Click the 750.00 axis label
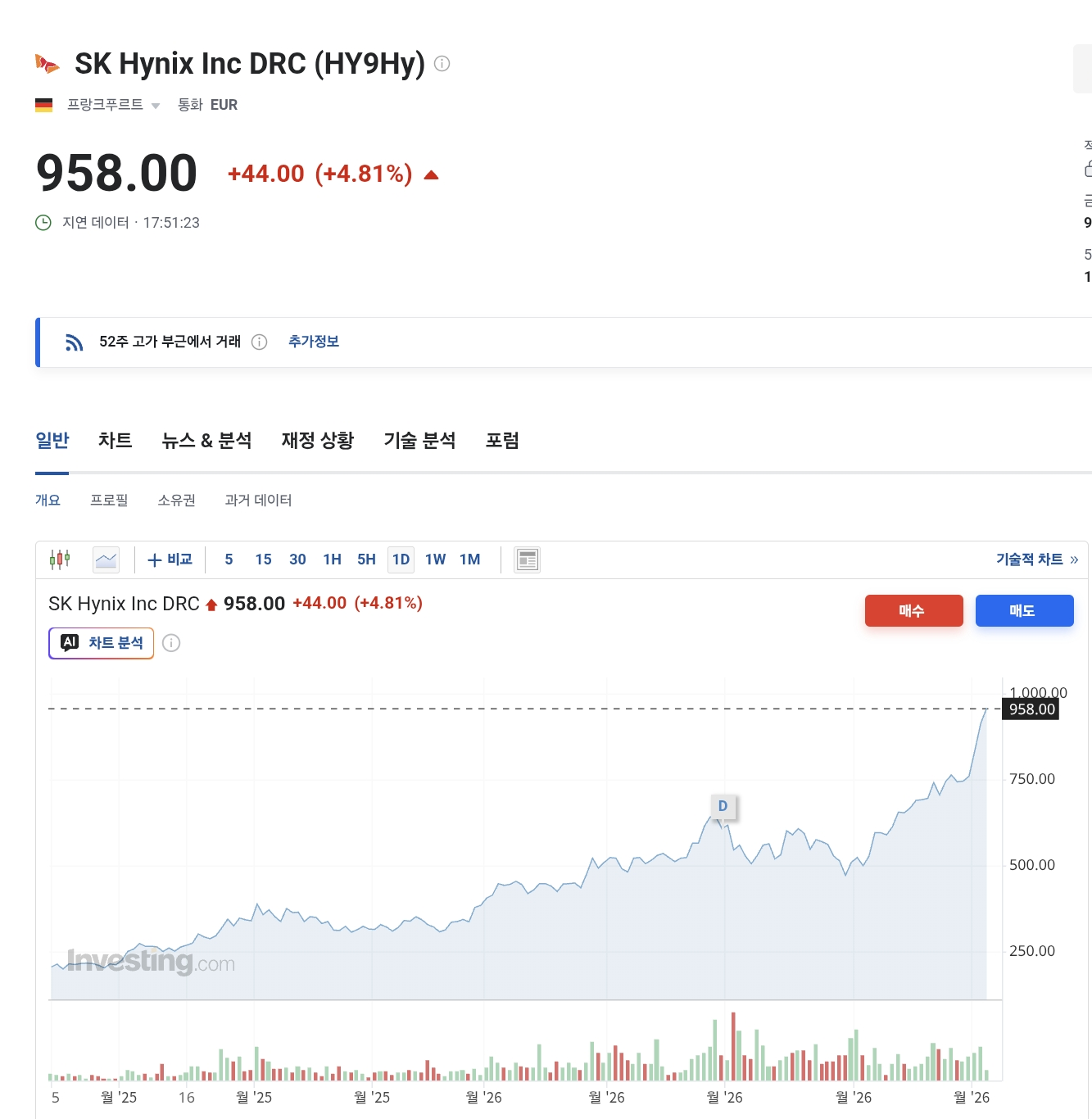Screen dimensions: 1092x1119 point(1032,779)
